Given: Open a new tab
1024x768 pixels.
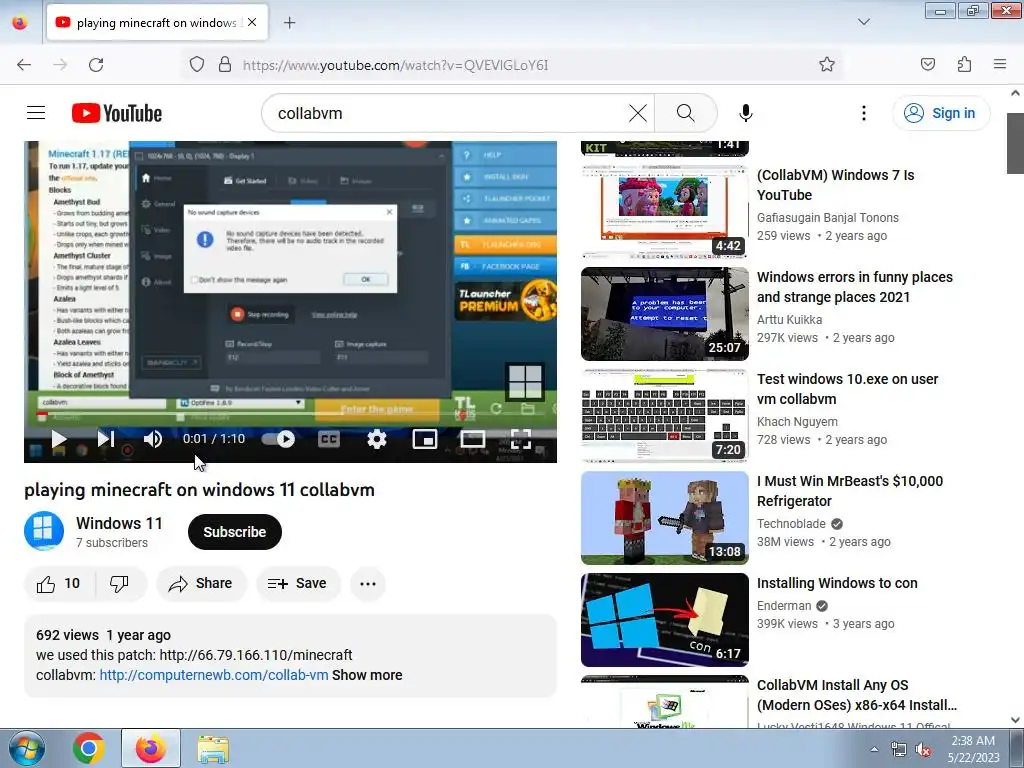Looking at the screenshot, I should point(289,23).
